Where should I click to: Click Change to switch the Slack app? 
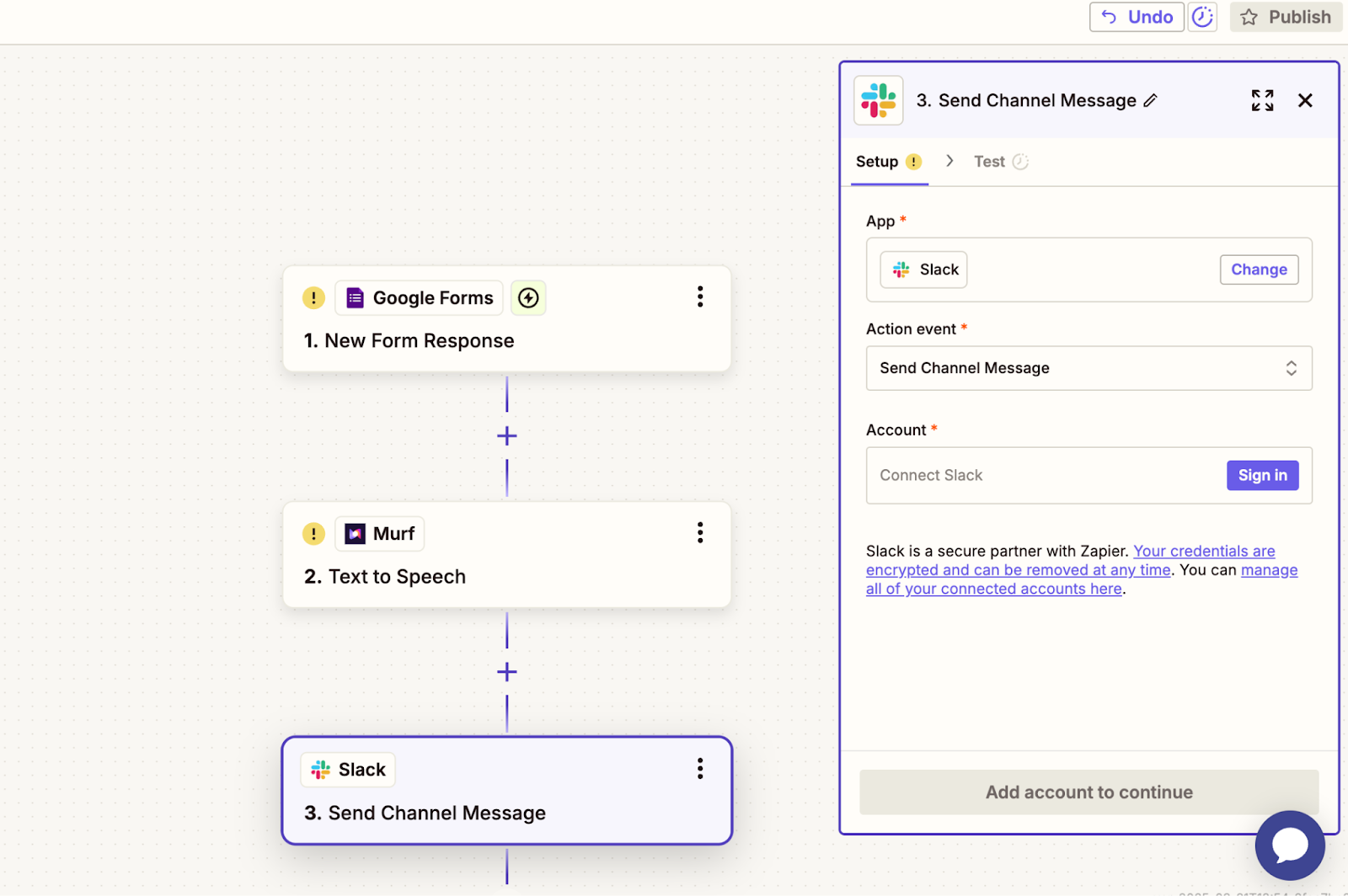coord(1259,269)
